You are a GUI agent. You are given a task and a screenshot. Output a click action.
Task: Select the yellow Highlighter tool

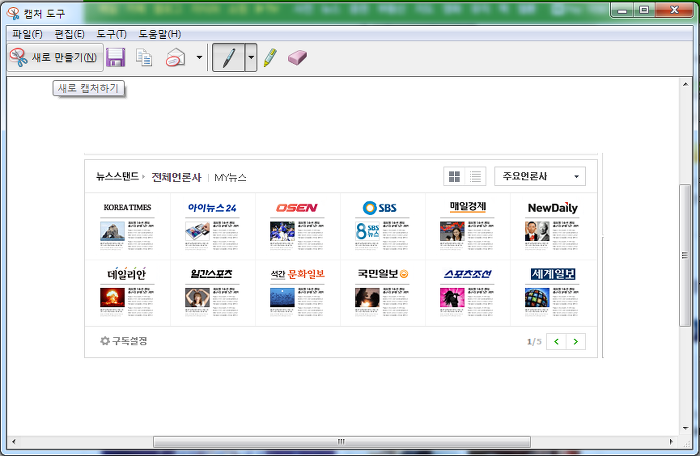(270, 57)
